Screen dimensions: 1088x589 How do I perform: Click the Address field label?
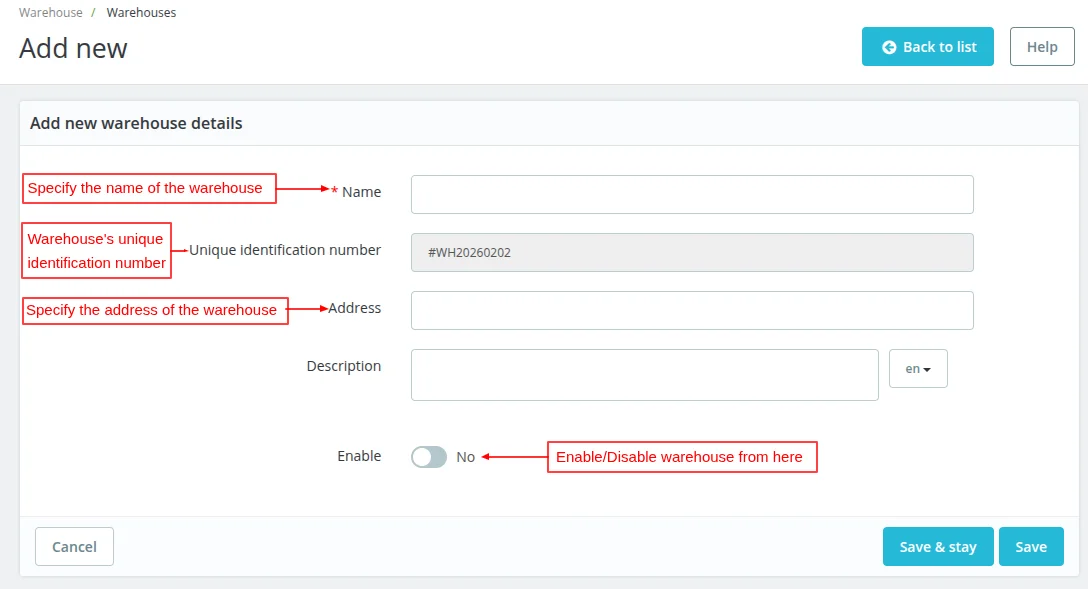pyautogui.click(x=355, y=308)
